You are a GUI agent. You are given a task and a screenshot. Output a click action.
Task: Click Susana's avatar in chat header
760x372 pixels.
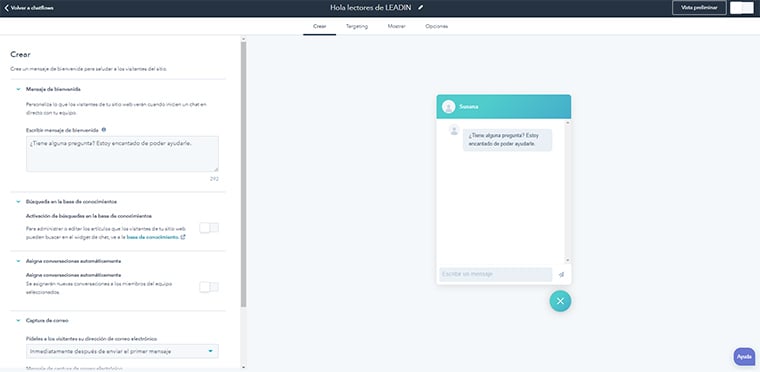coord(448,106)
